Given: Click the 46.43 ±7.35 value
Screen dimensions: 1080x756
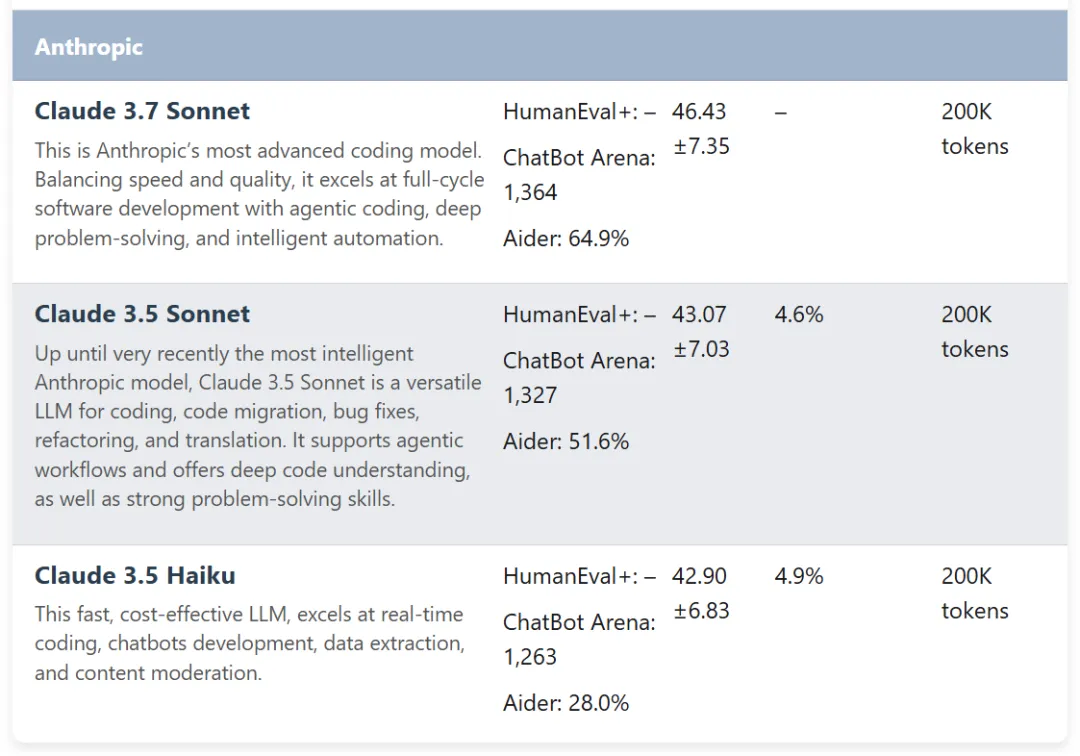Looking at the screenshot, I should click(x=700, y=129).
